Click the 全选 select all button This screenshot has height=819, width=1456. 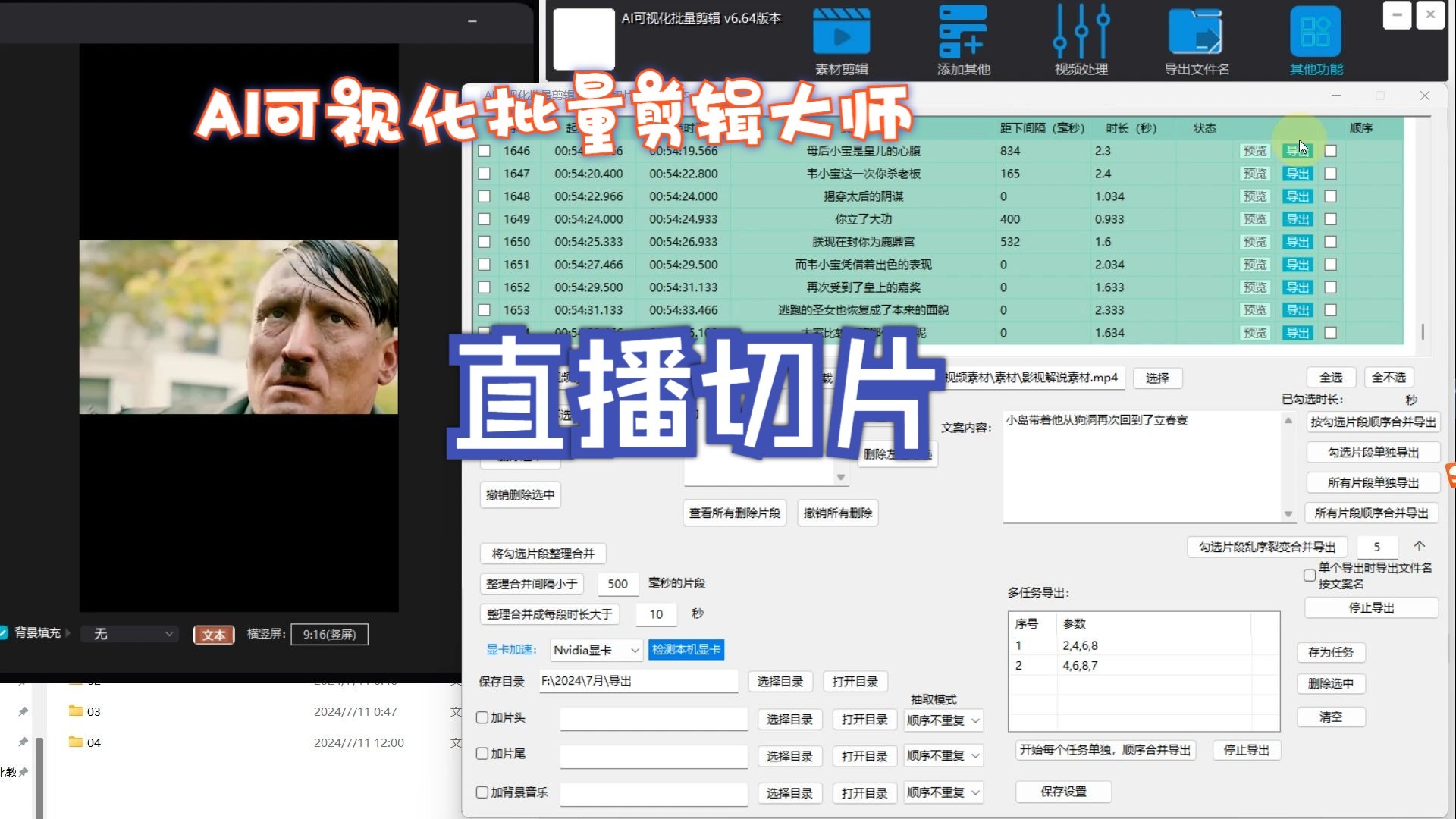point(1331,378)
